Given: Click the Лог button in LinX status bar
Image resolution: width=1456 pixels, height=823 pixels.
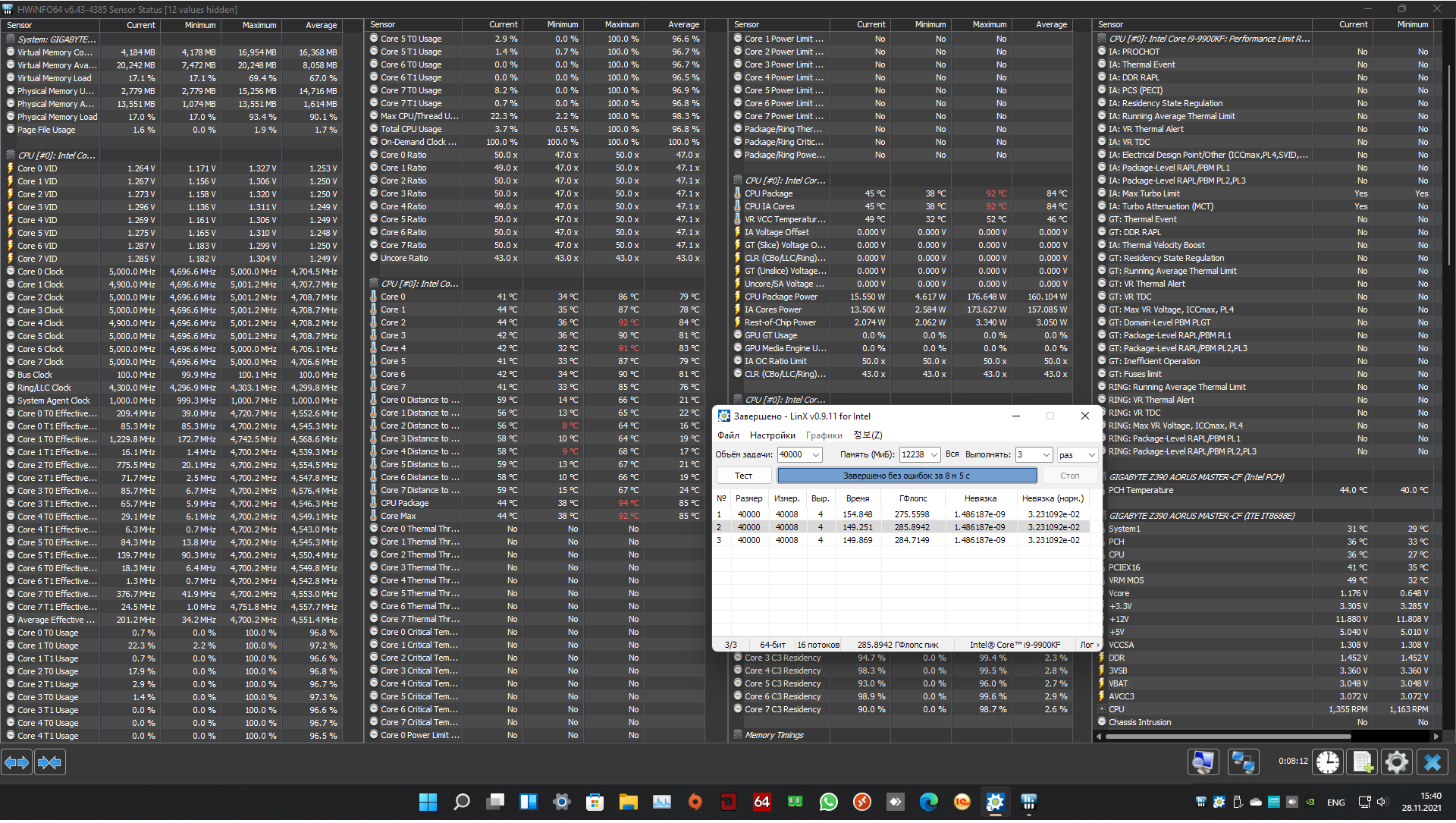Looking at the screenshot, I should (1087, 645).
